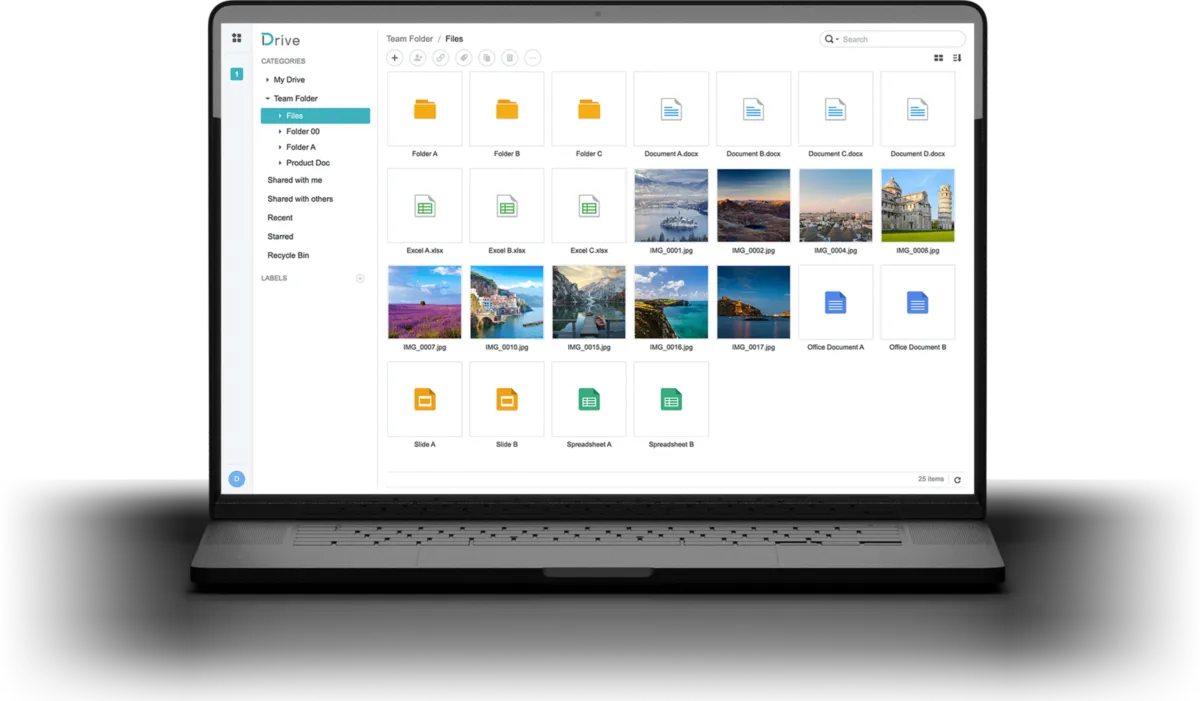Click Team Folder breadcrumb link
The width and height of the screenshot is (1200, 701).
click(x=410, y=39)
